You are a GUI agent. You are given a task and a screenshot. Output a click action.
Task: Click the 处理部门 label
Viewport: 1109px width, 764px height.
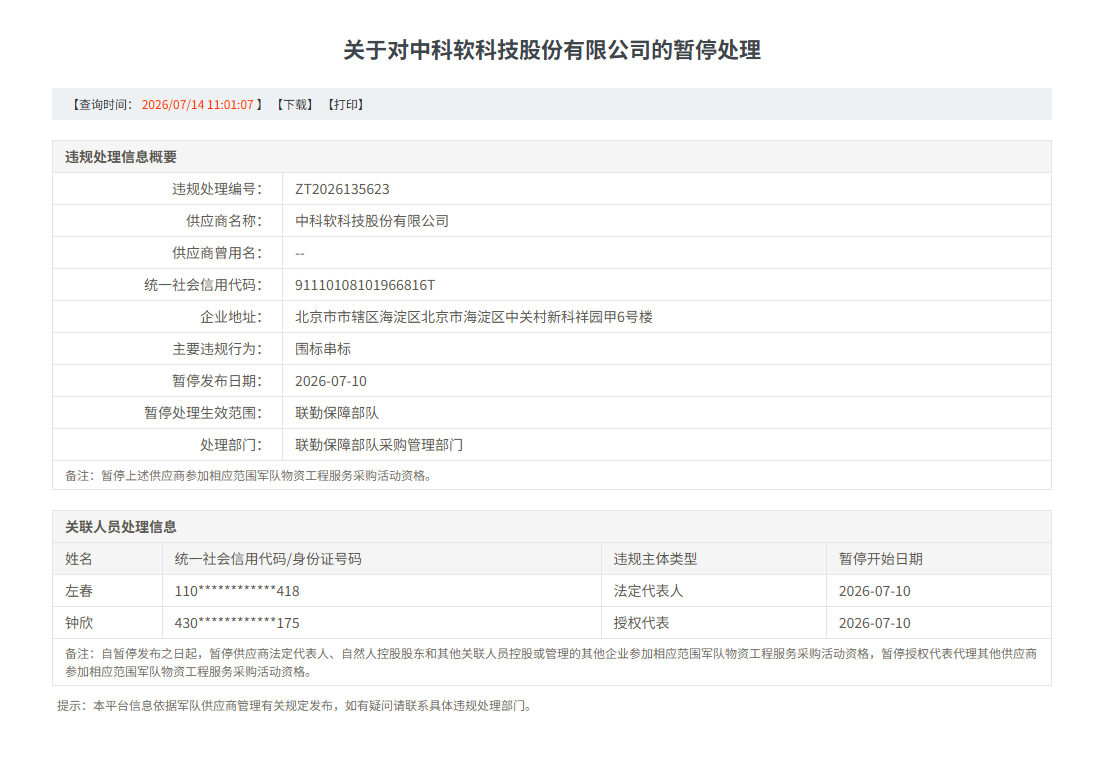[231, 444]
